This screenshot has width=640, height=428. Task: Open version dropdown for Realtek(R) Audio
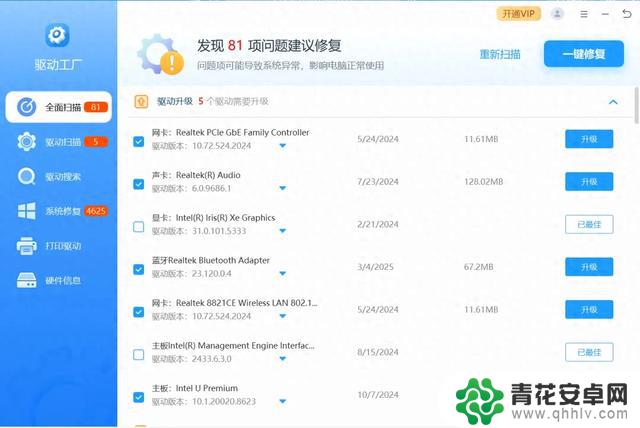[282, 188]
